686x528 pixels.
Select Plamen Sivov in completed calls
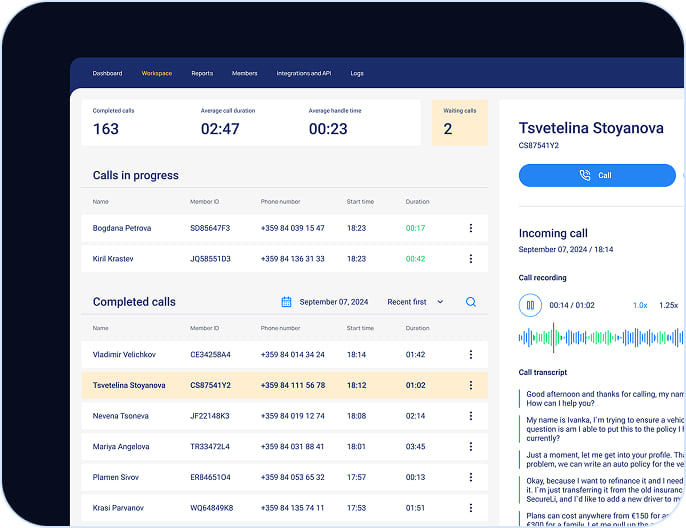point(116,477)
